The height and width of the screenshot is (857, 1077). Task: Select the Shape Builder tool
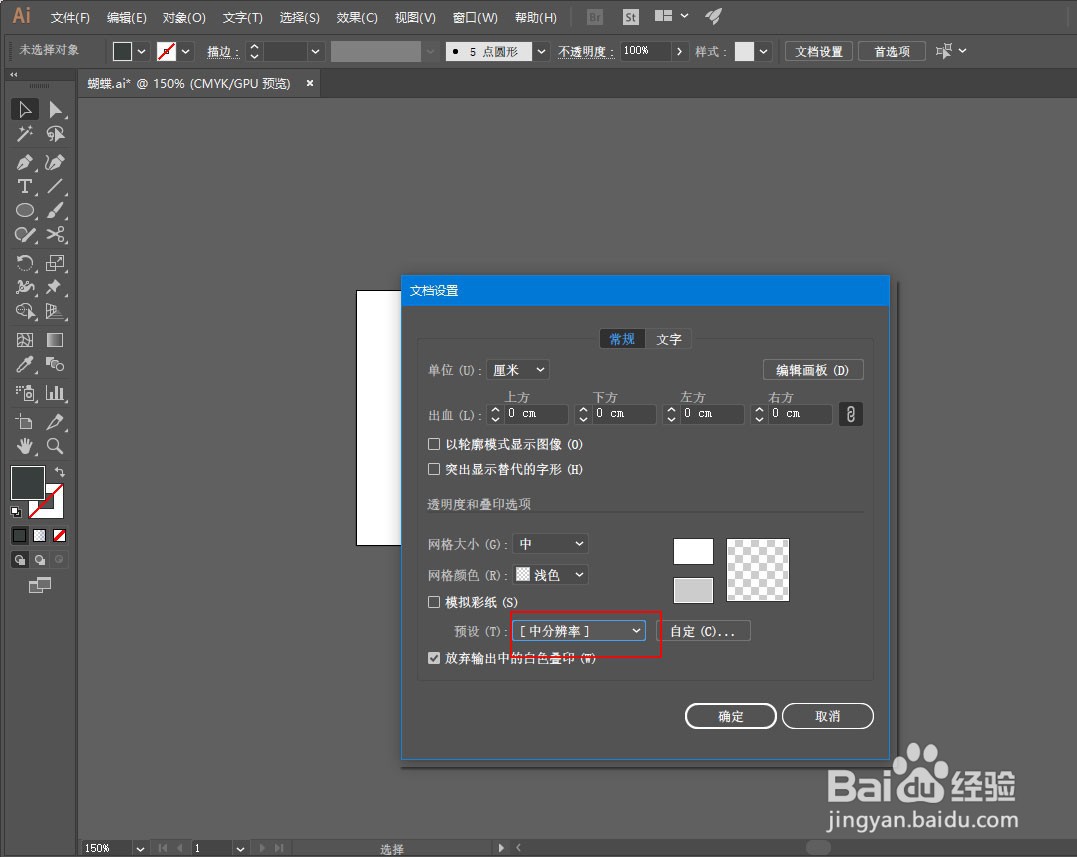pyautogui.click(x=25, y=311)
